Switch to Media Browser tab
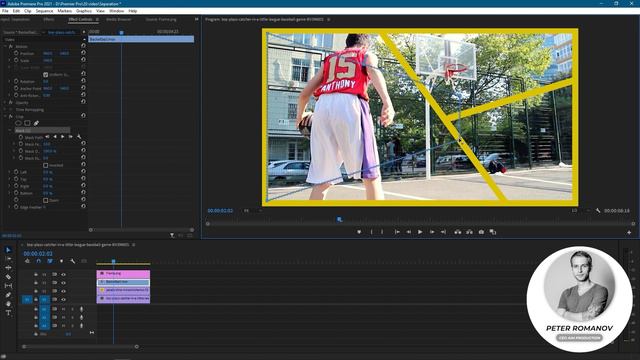Screen dimensions: 640x360 [119, 19]
